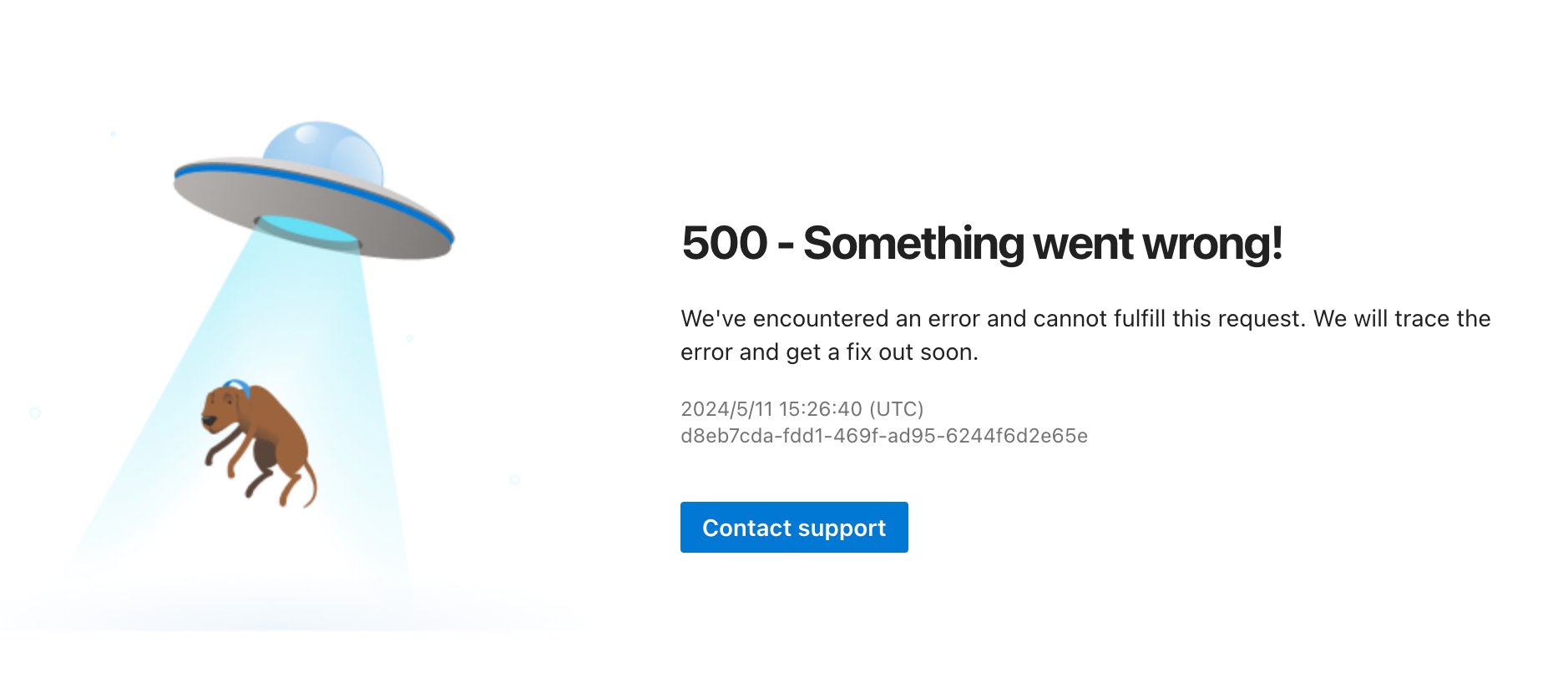Click the '(UTC)' label after the time
The image size is (1568, 693).
point(897,409)
